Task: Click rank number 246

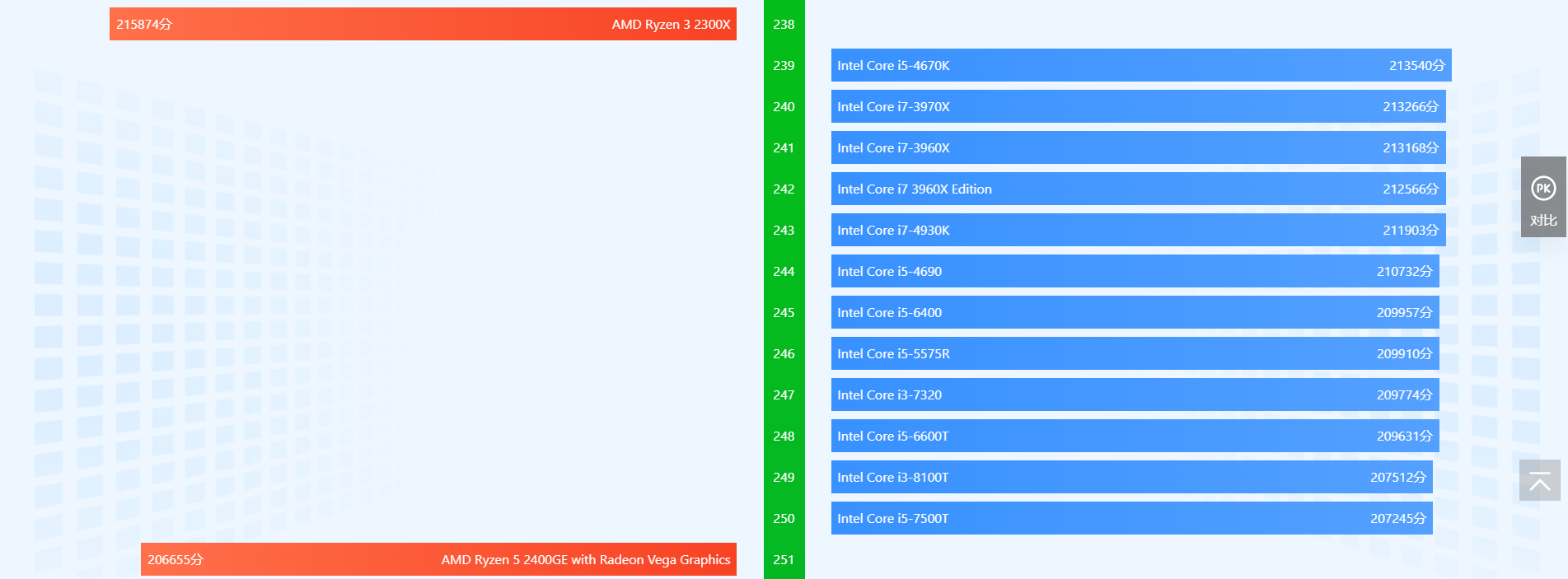Action: [x=784, y=353]
